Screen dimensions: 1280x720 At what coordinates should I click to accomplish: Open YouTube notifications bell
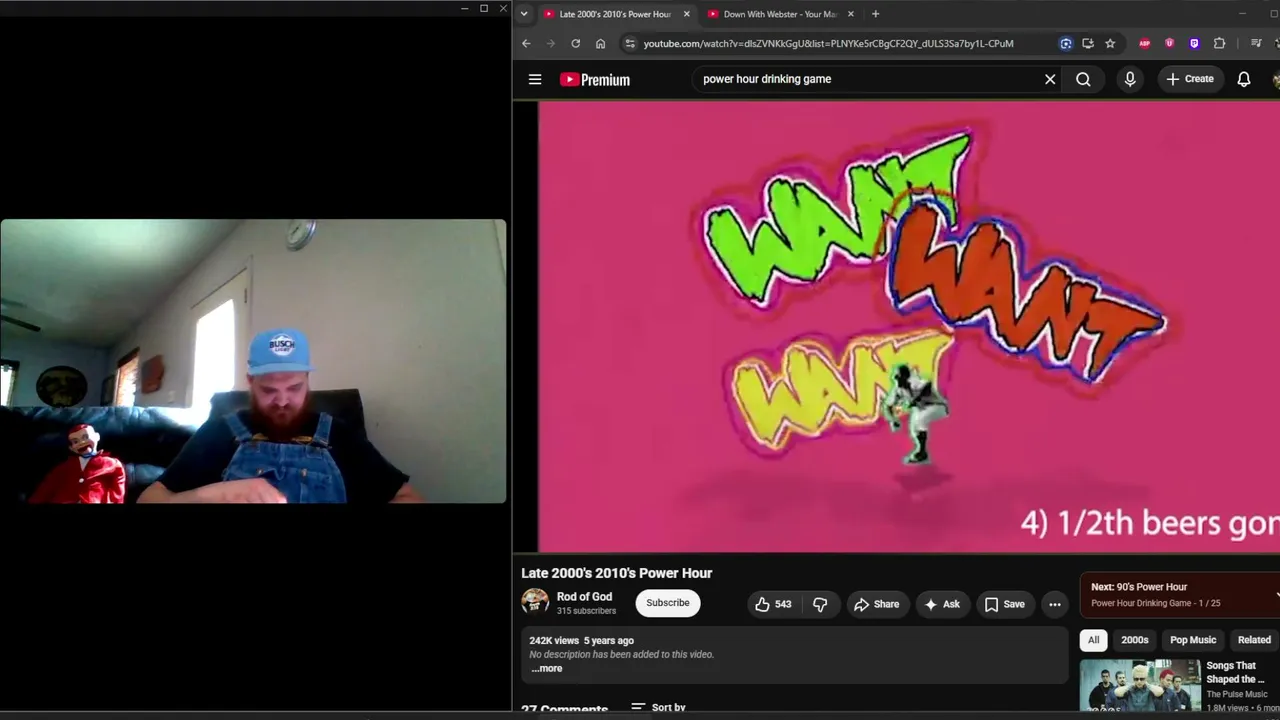(x=1244, y=79)
